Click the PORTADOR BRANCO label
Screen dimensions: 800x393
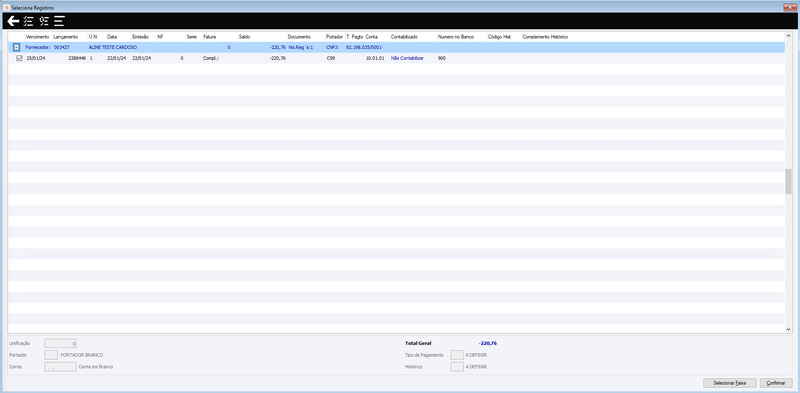82,355
